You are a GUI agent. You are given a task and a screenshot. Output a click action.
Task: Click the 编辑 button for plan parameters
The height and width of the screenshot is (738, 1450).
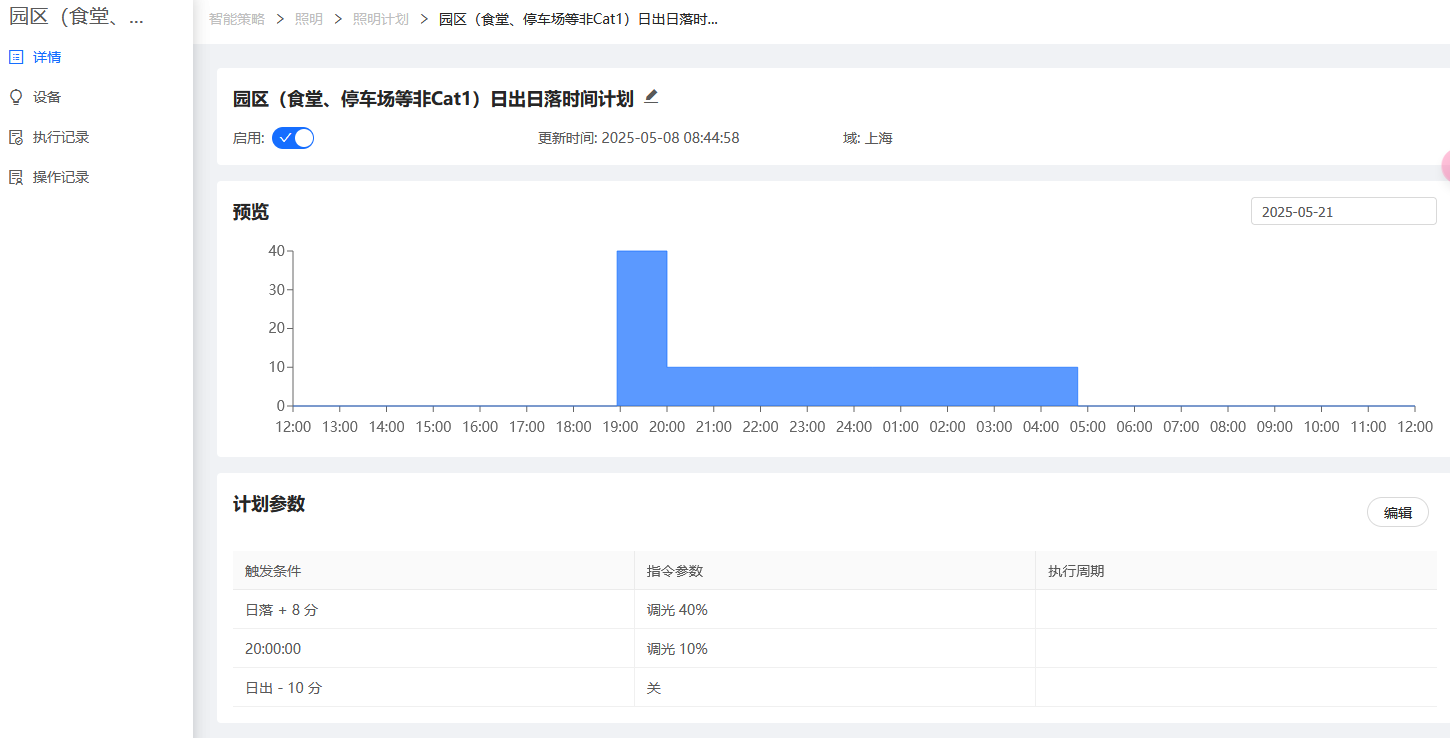coord(1397,512)
